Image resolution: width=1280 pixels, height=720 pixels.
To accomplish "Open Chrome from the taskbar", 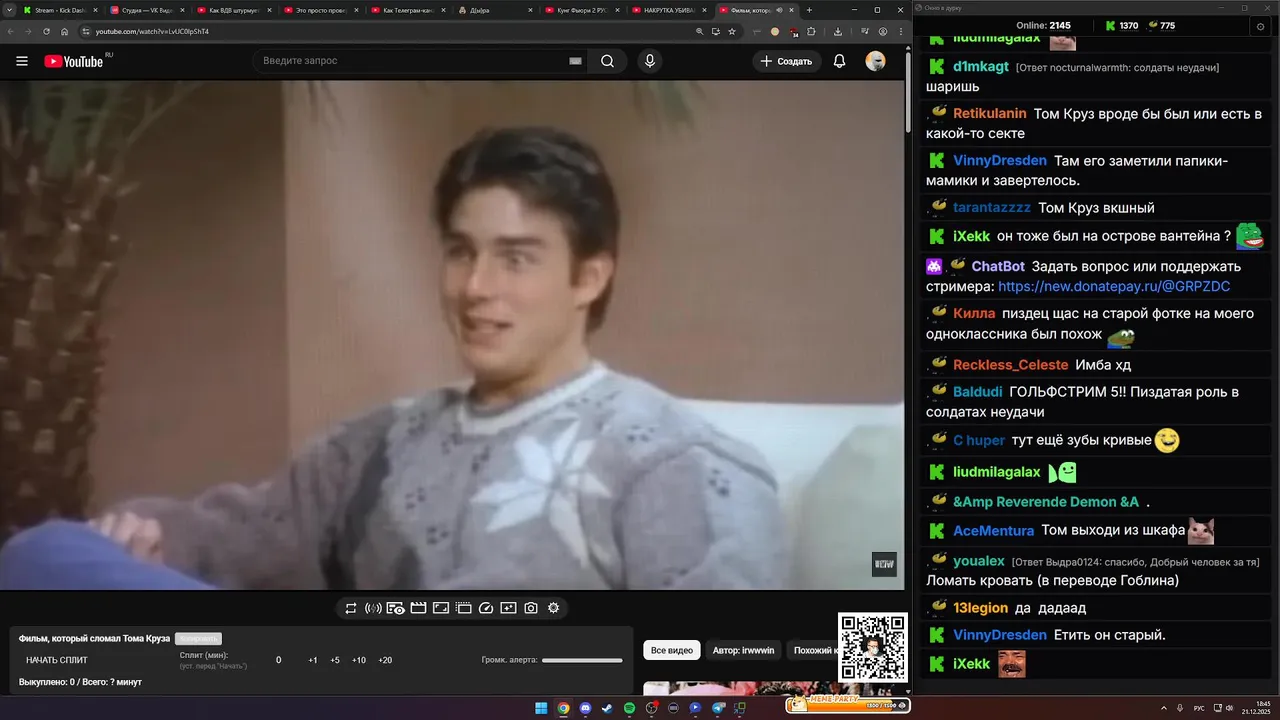I will [x=563, y=708].
